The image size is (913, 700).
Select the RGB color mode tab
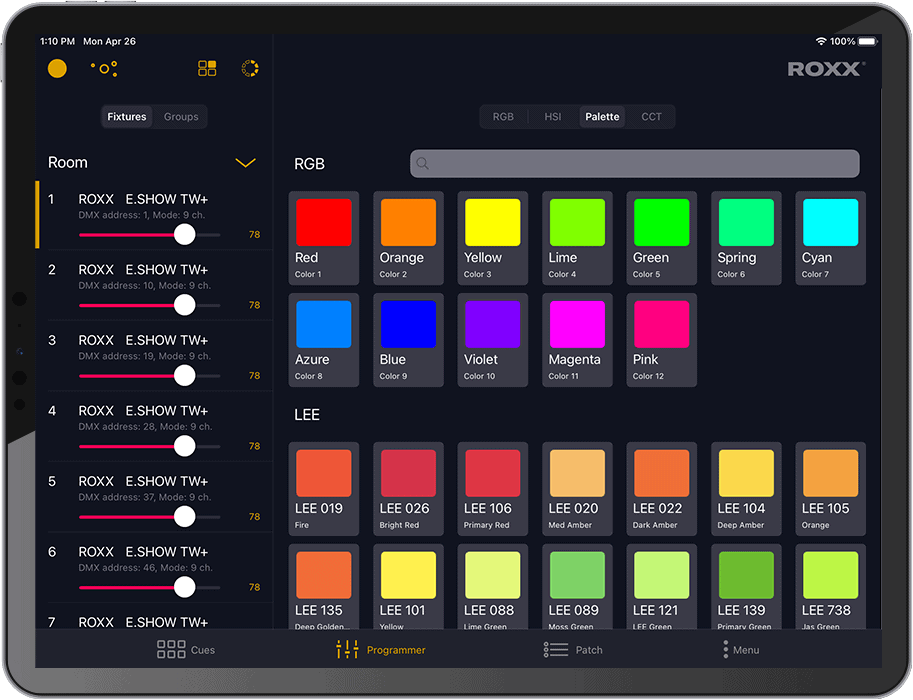[x=503, y=116]
